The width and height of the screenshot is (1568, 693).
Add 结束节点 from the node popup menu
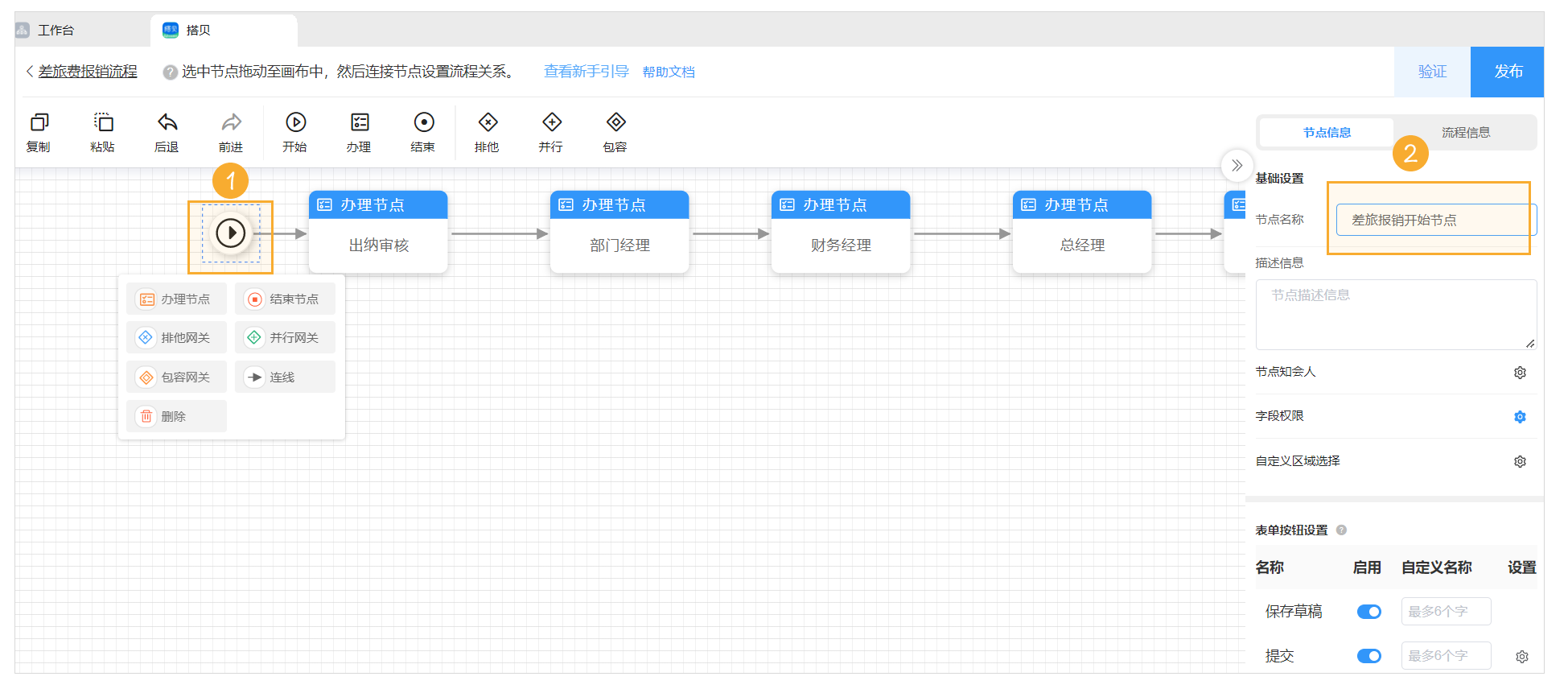[285, 299]
